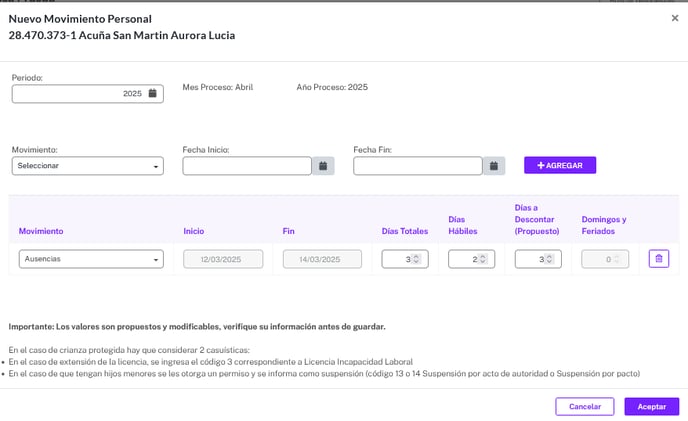Close the Nuevo Movimiento Personal dialog
This screenshot has width=688, height=421.
pyautogui.click(x=675, y=18)
